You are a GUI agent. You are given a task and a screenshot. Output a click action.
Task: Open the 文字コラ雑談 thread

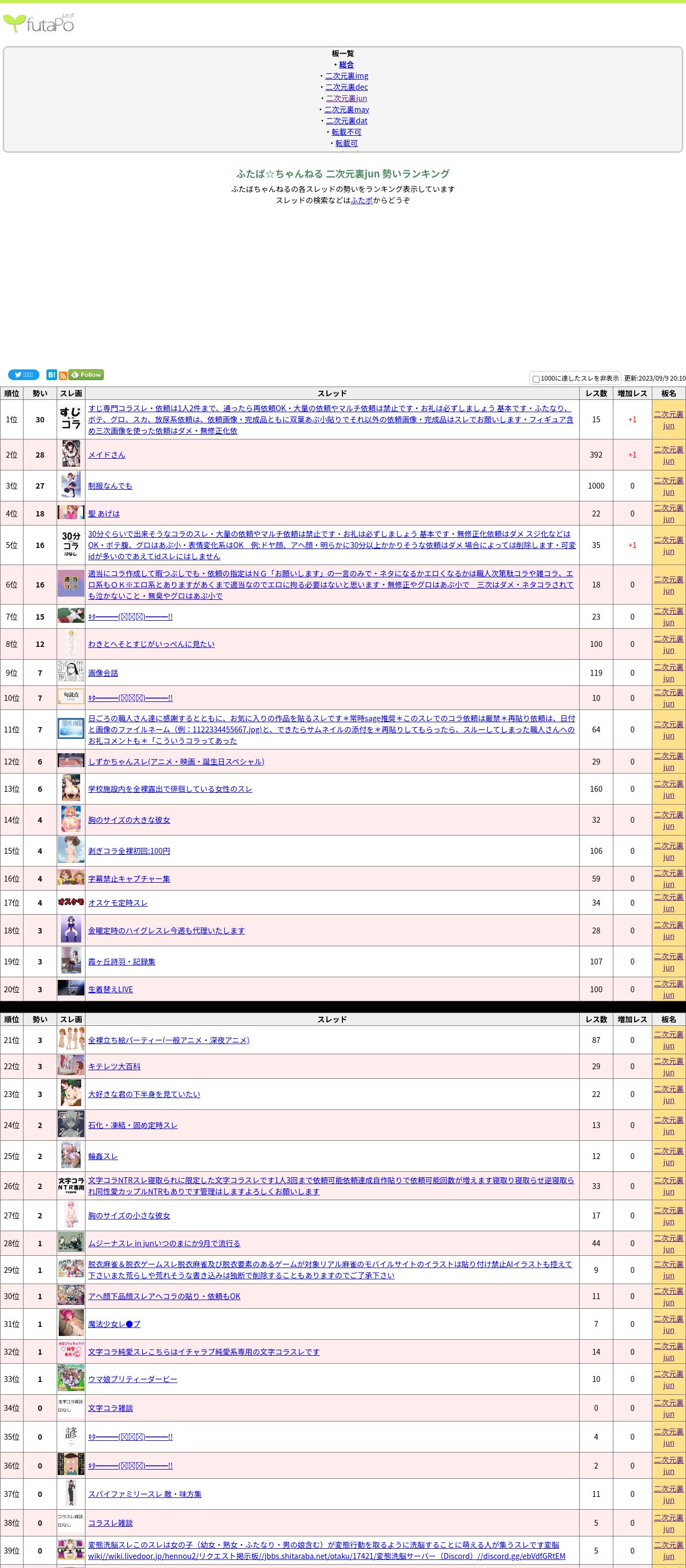(111, 1407)
